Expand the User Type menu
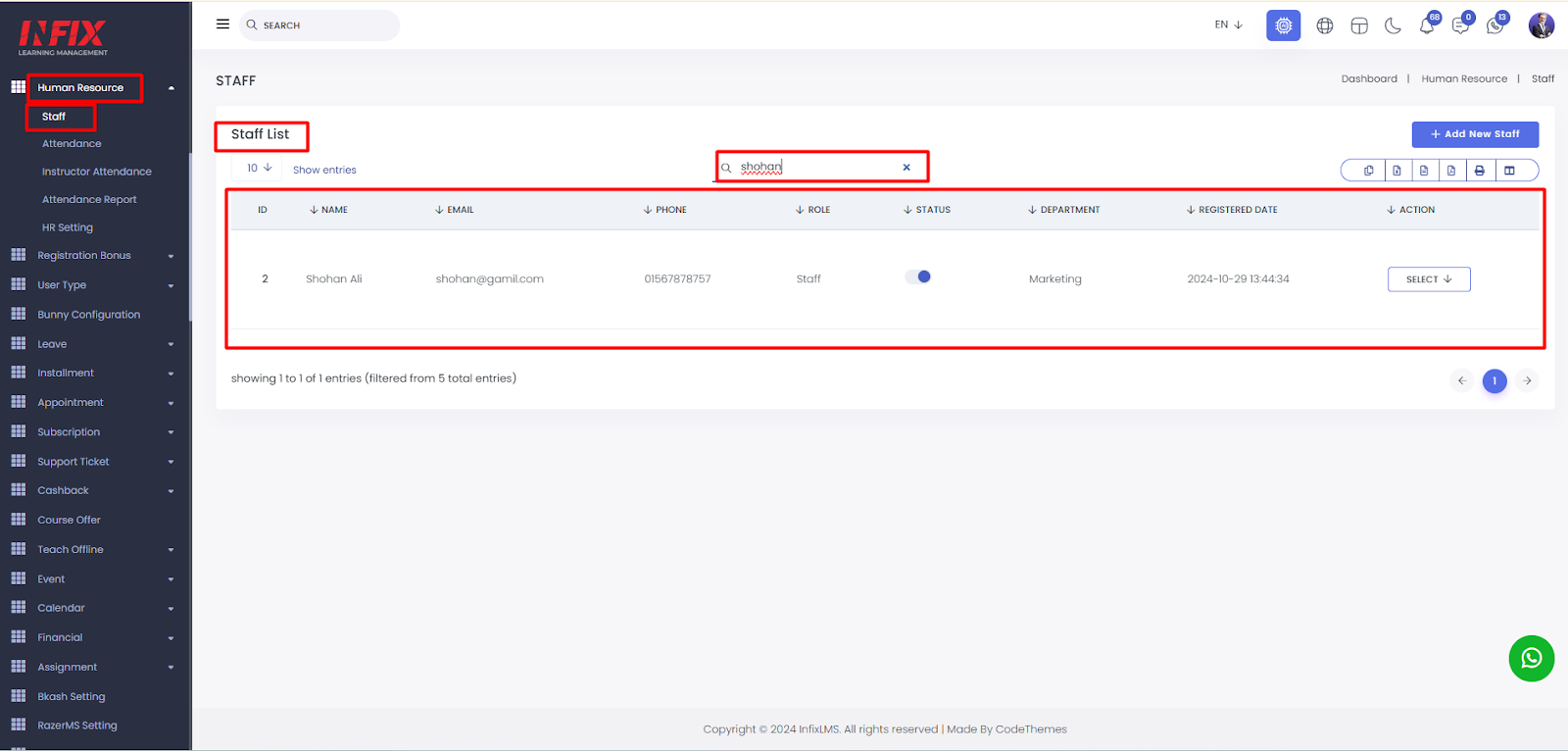This screenshot has width=1568, height=751. [171, 285]
